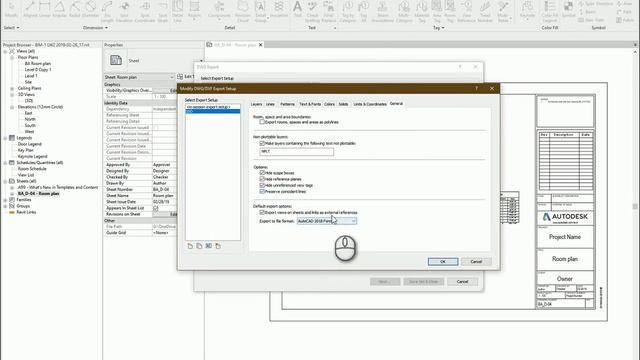Image resolution: width=640 pixels, height=360 pixels.
Task: Select the Tag by Category tool
Action: coord(348,11)
